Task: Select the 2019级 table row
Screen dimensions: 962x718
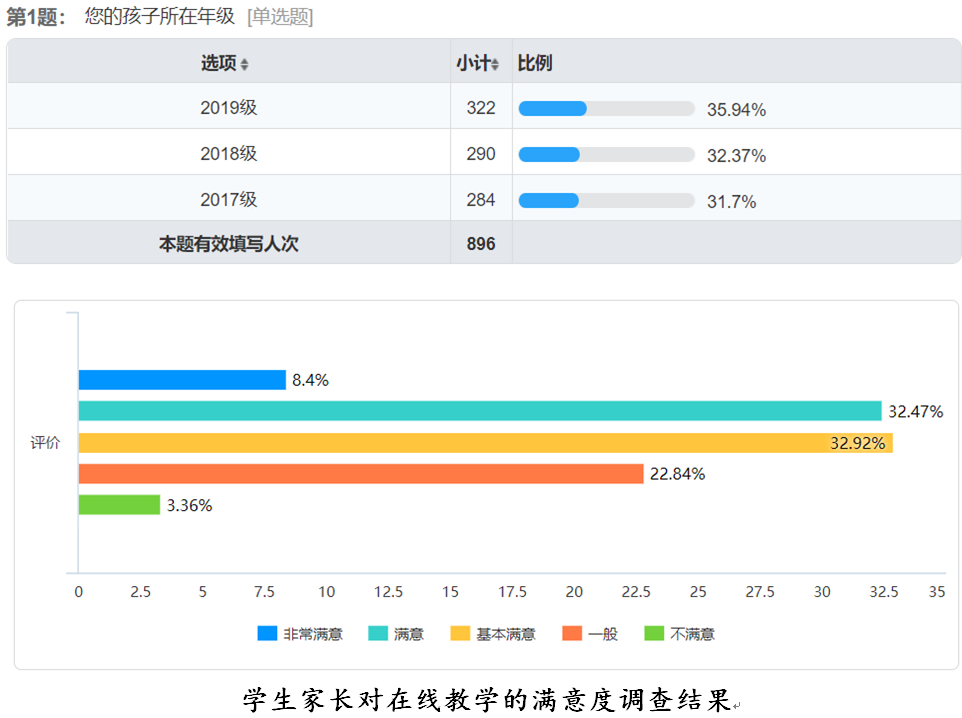Action: pos(229,108)
